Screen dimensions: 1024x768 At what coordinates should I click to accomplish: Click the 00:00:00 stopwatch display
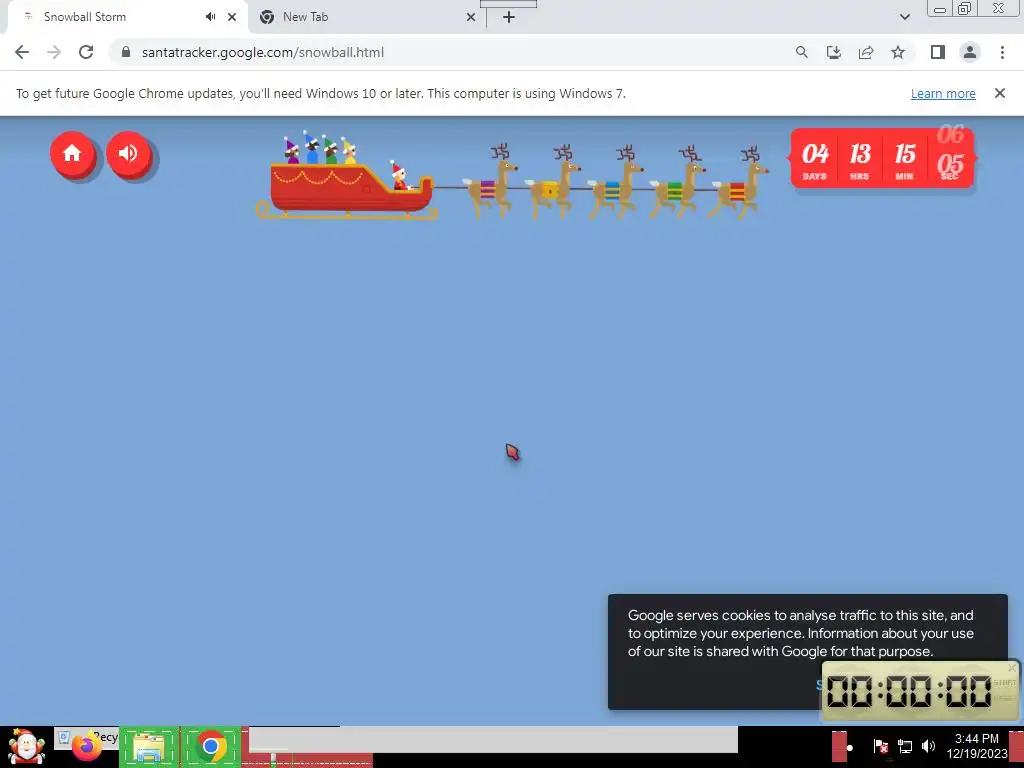tap(909, 691)
